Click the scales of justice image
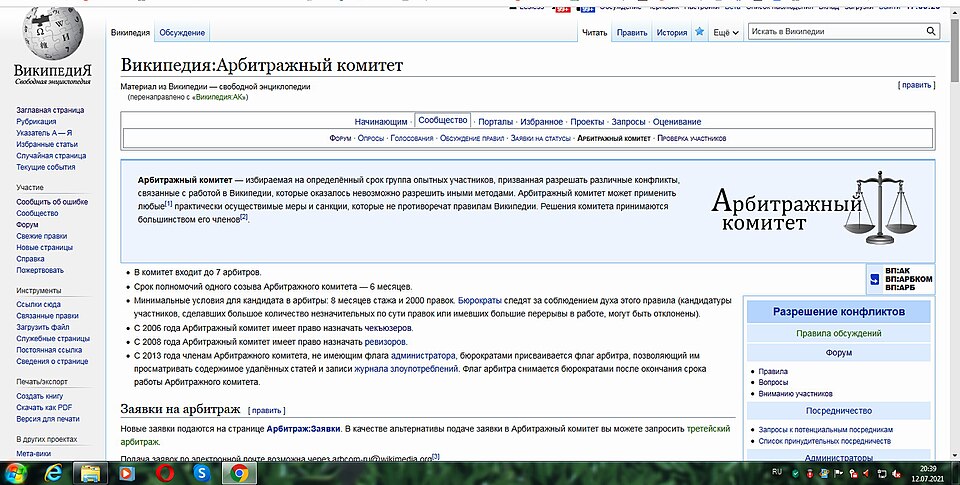The image size is (960, 485). 880,208
